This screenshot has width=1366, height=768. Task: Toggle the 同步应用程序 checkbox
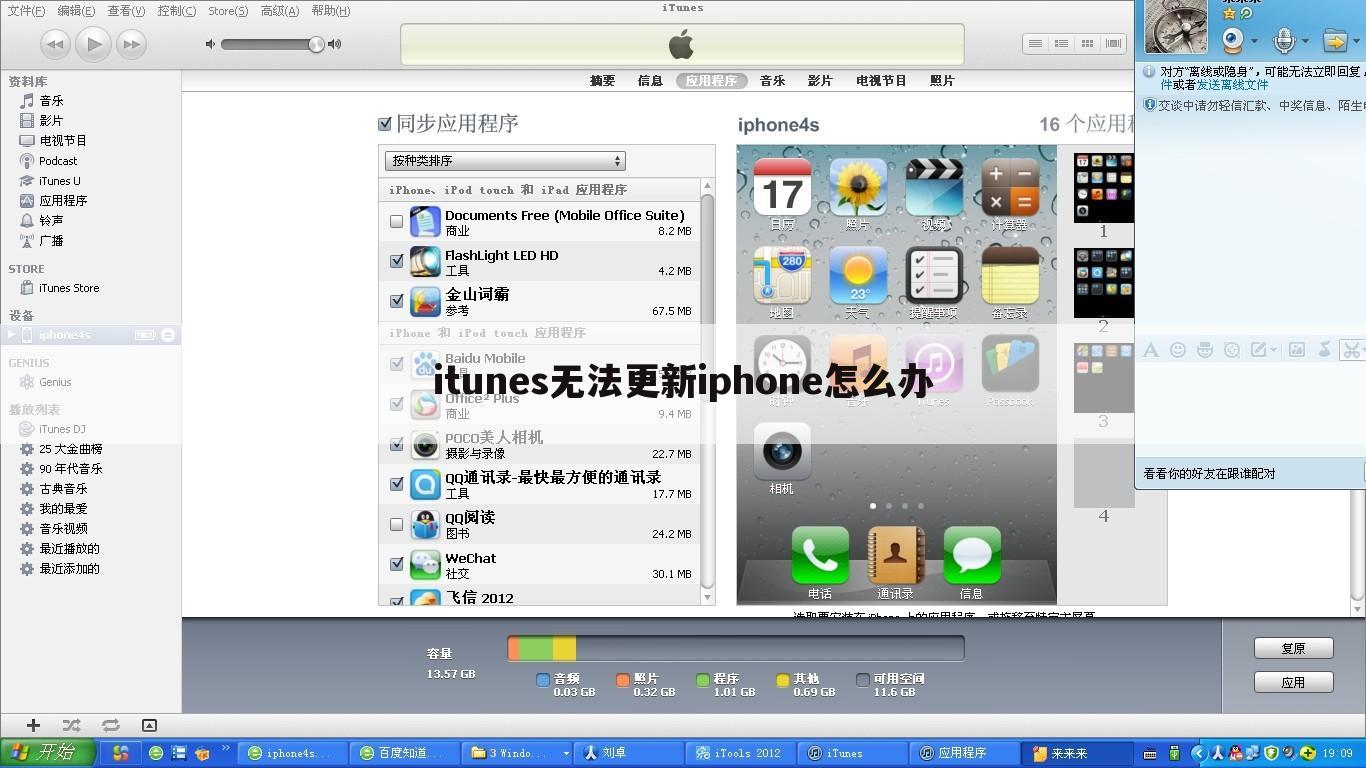384,124
